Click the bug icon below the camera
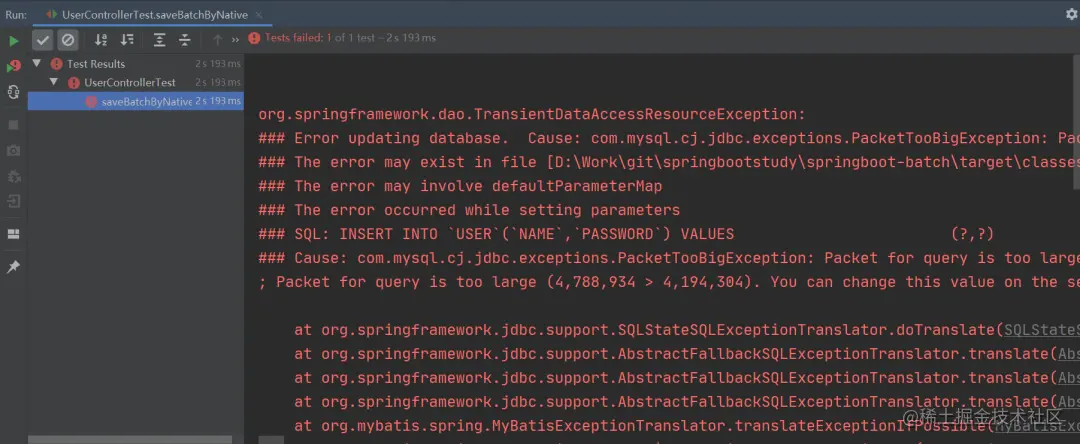 [13, 176]
